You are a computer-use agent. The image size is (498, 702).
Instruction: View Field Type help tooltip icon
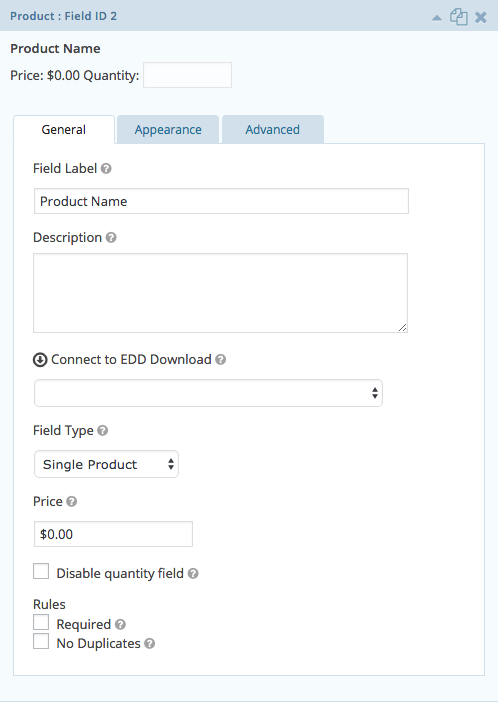103,431
